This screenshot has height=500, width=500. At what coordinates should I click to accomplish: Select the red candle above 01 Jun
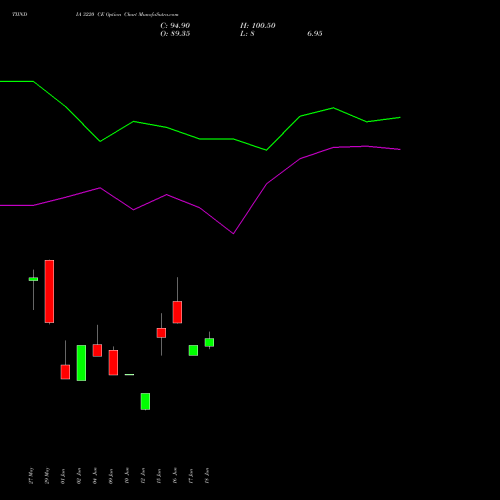click(x=65, y=372)
